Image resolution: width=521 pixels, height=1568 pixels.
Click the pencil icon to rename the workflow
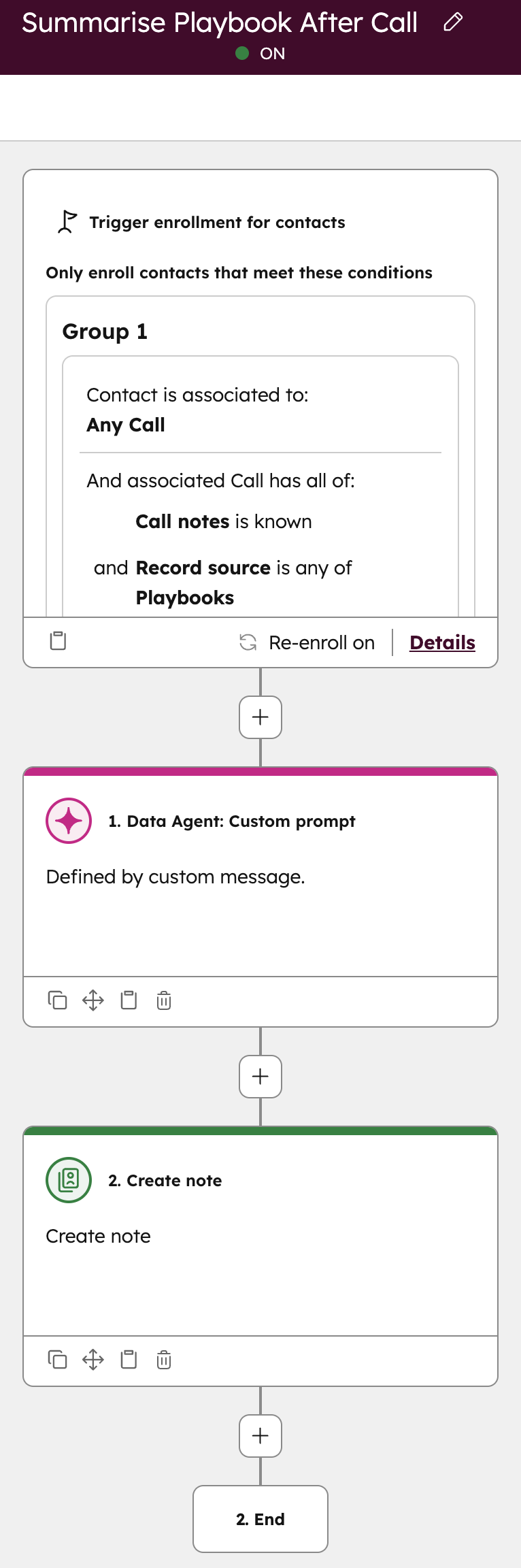click(452, 22)
